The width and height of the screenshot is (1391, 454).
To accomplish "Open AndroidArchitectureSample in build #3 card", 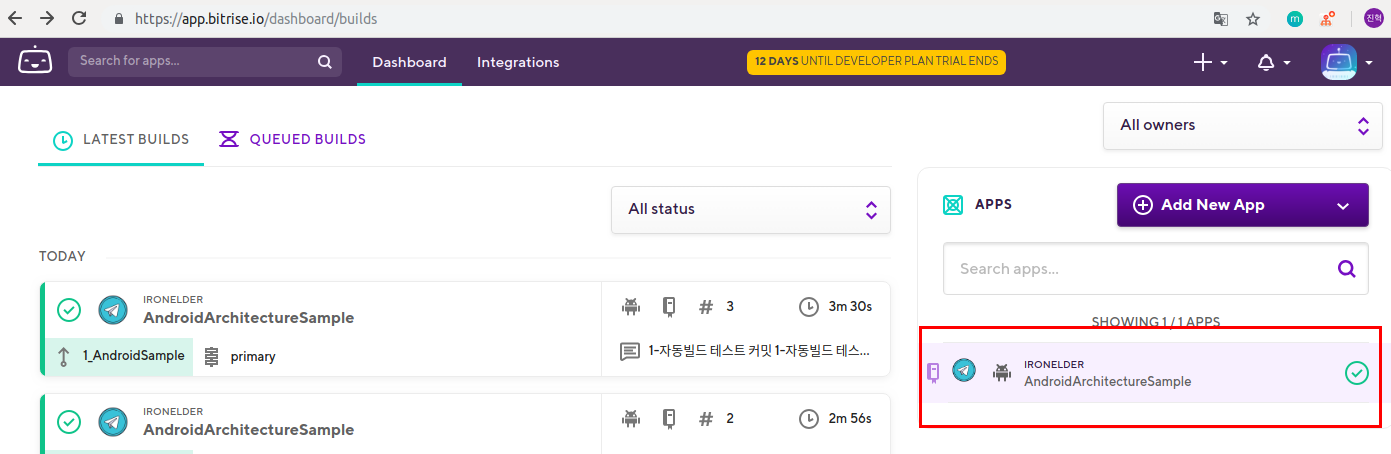I will 248,318.
